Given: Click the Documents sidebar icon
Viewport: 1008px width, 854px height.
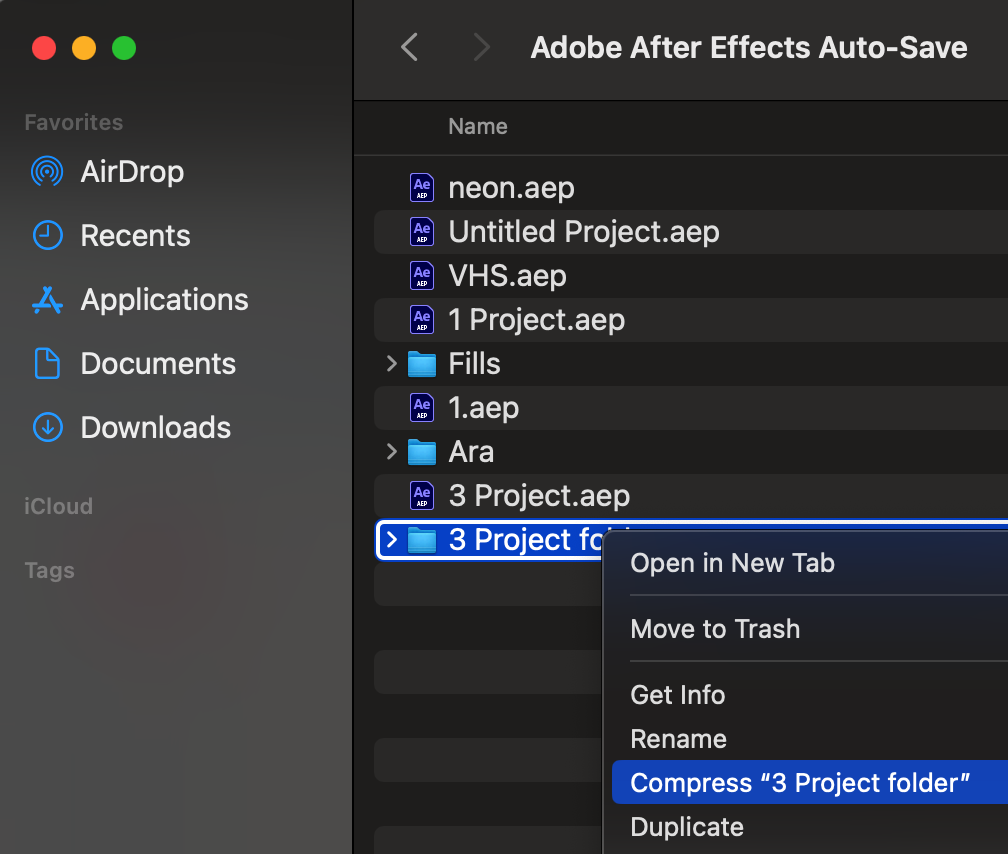Looking at the screenshot, I should pos(47,364).
